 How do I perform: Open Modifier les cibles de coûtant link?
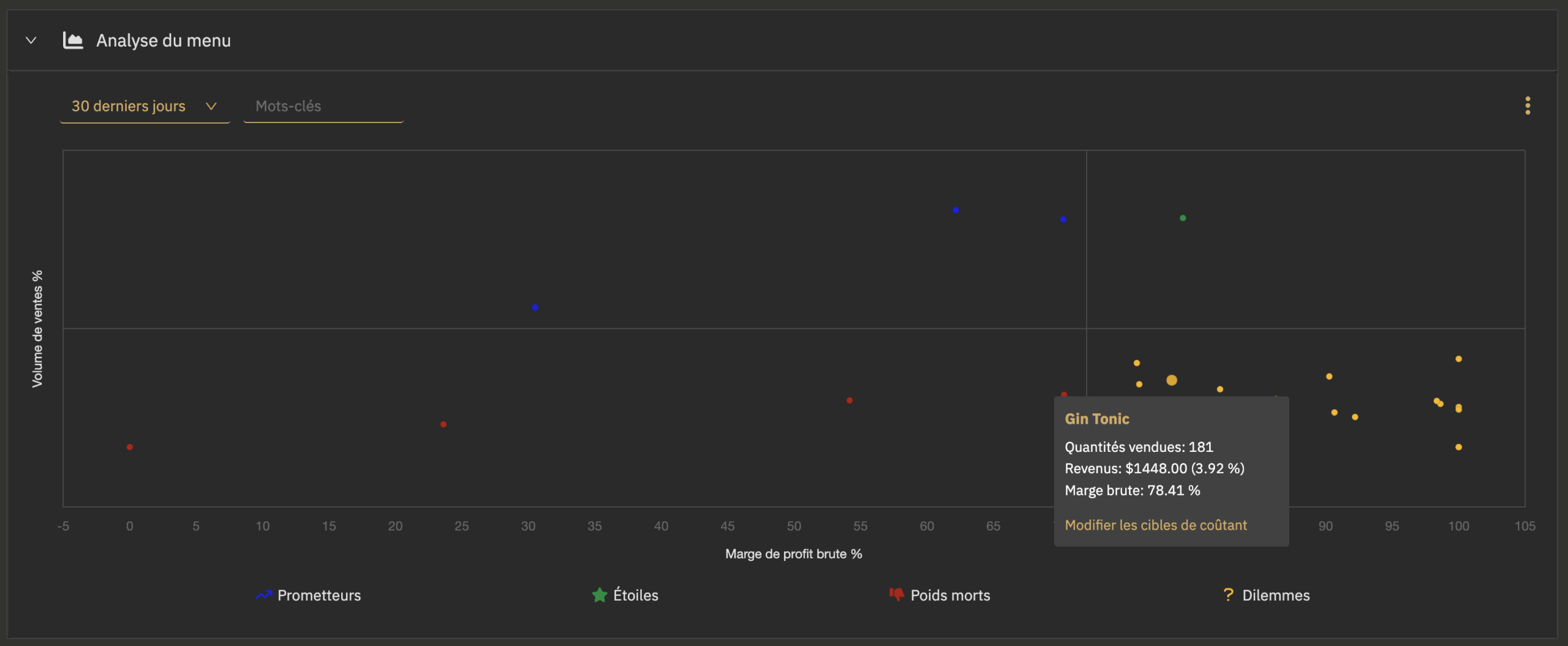click(1155, 525)
